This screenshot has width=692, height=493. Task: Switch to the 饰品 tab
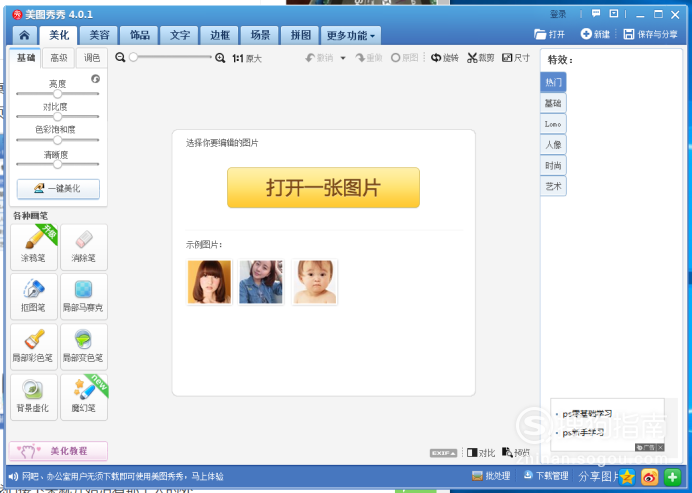click(x=140, y=35)
